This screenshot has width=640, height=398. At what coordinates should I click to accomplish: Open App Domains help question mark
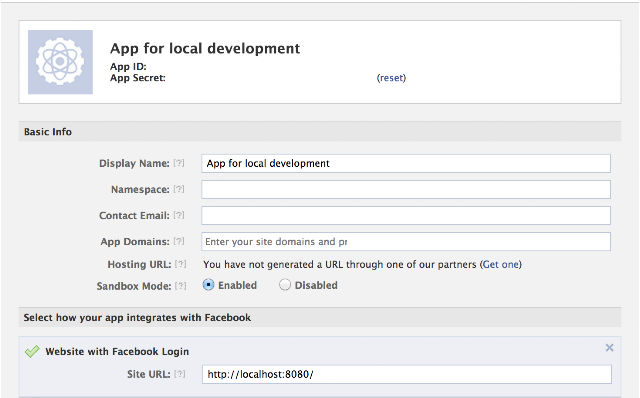pos(179,242)
